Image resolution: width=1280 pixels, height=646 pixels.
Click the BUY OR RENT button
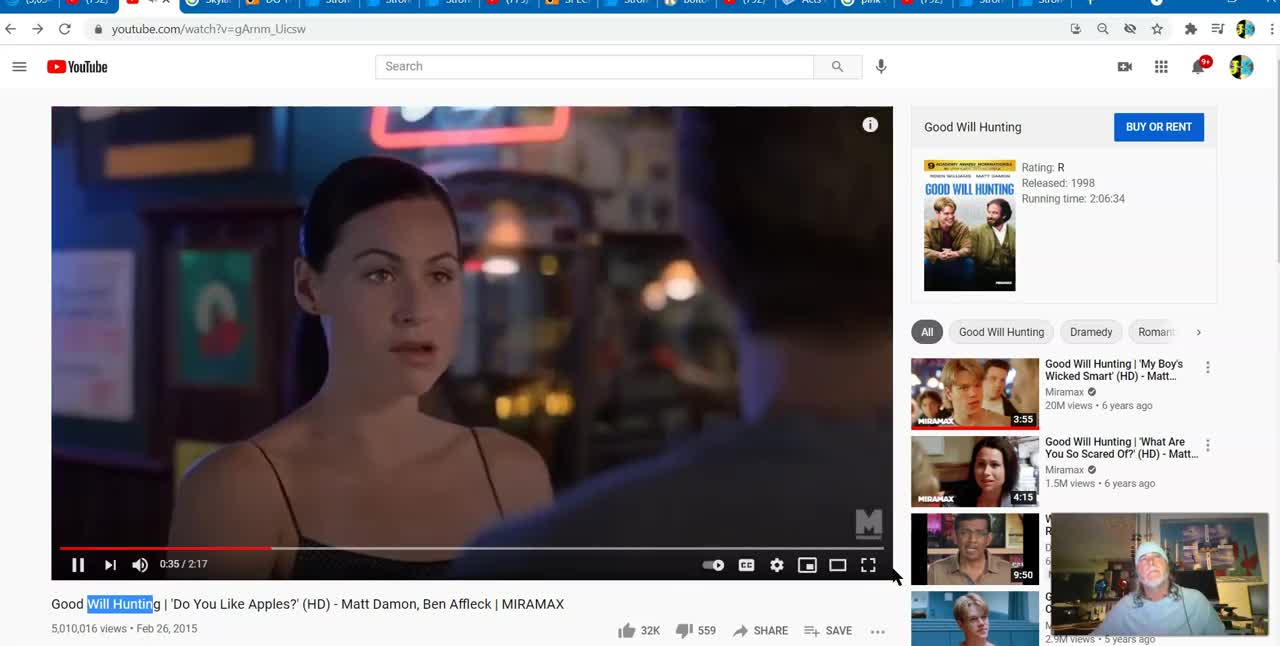[1159, 127]
